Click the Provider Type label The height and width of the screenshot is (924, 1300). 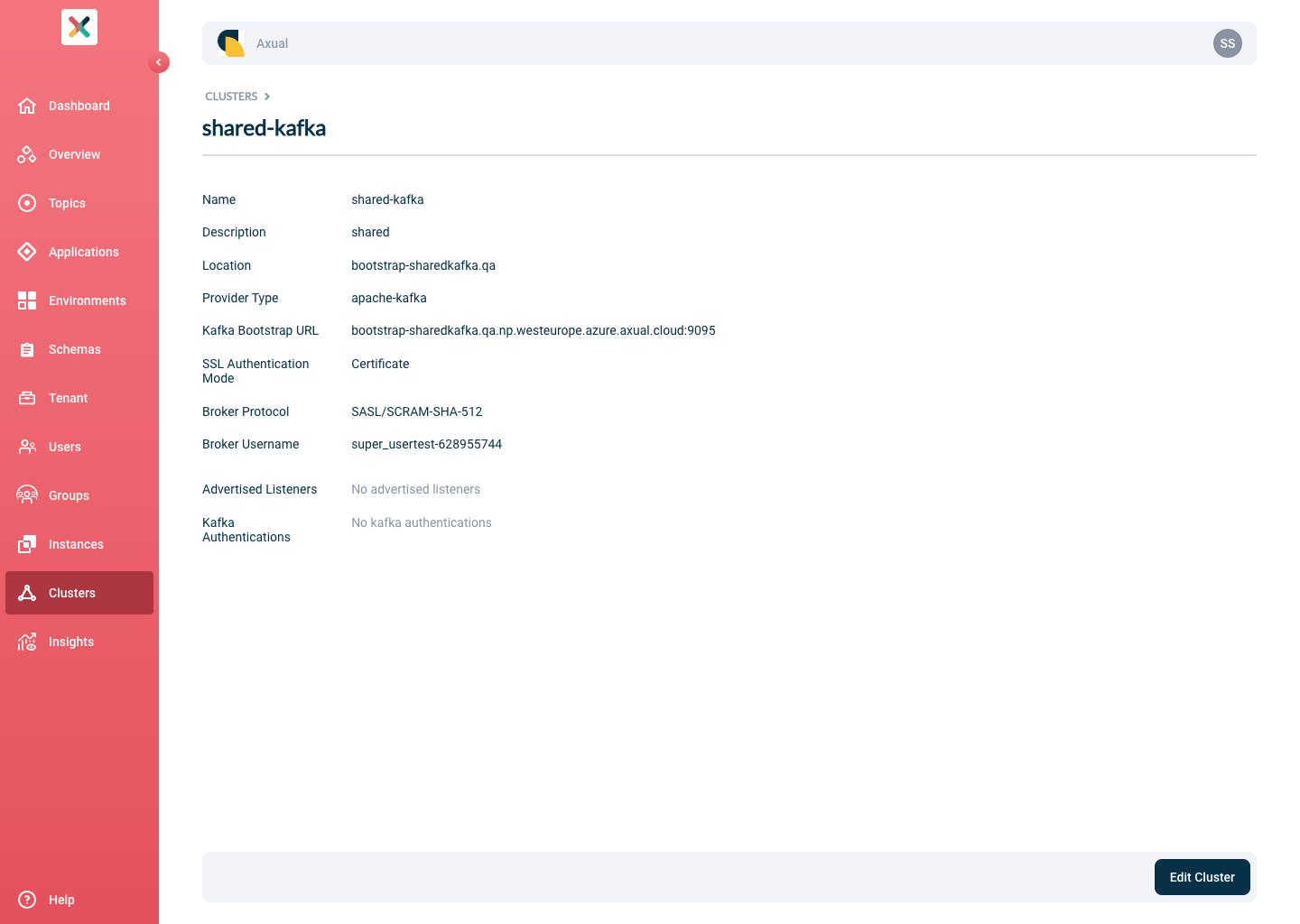[240, 298]
